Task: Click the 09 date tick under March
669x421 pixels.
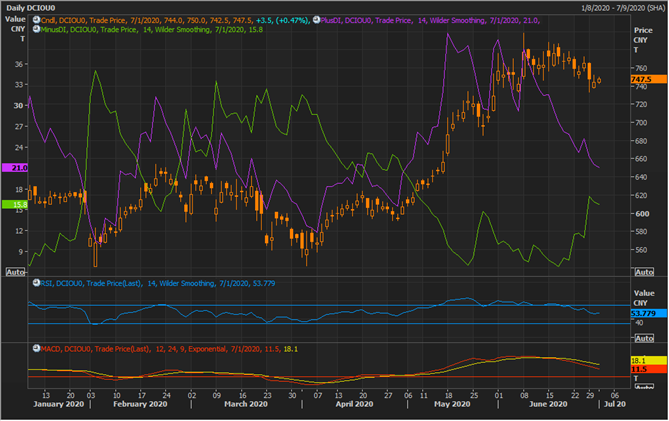Action: click(216, 395)
